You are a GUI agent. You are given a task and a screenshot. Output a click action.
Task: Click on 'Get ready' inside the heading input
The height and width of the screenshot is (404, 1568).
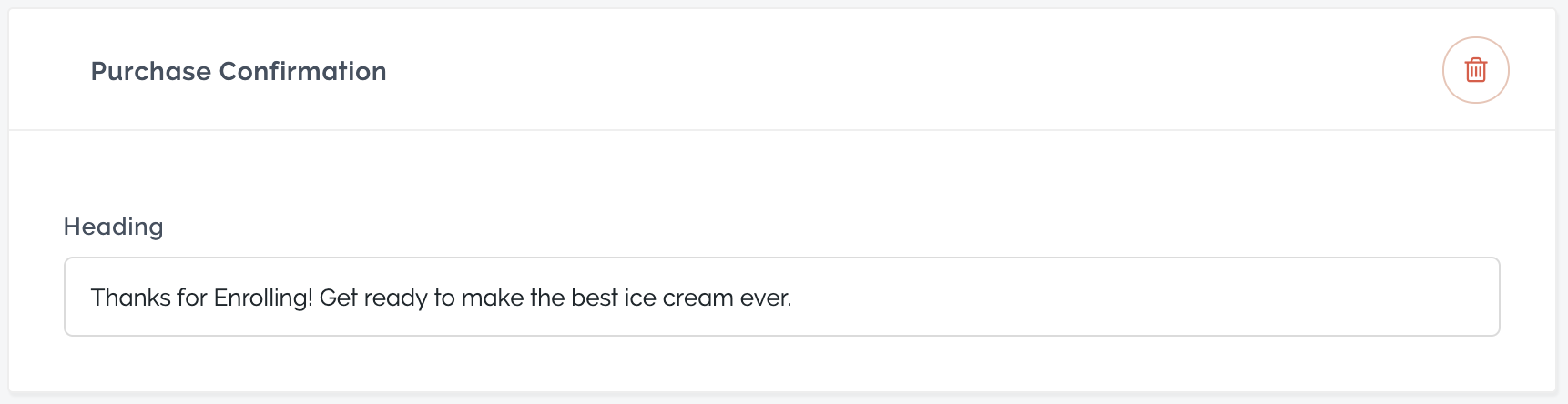pyautogui.click(x=373, y=298)
